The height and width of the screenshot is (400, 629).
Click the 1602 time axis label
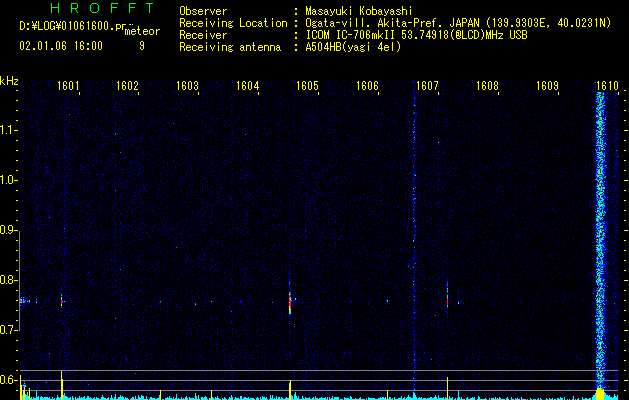(128, 86)
